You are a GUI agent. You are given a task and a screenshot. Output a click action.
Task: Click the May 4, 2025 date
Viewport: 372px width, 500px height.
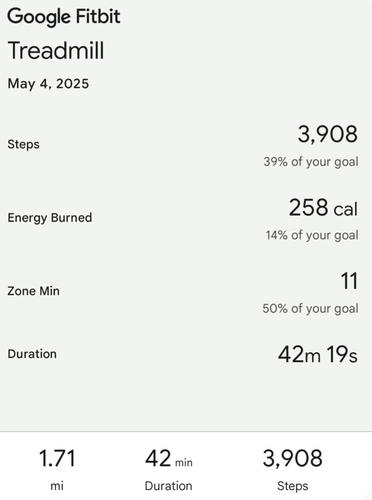pyautogui.click(x=48, y=84)
